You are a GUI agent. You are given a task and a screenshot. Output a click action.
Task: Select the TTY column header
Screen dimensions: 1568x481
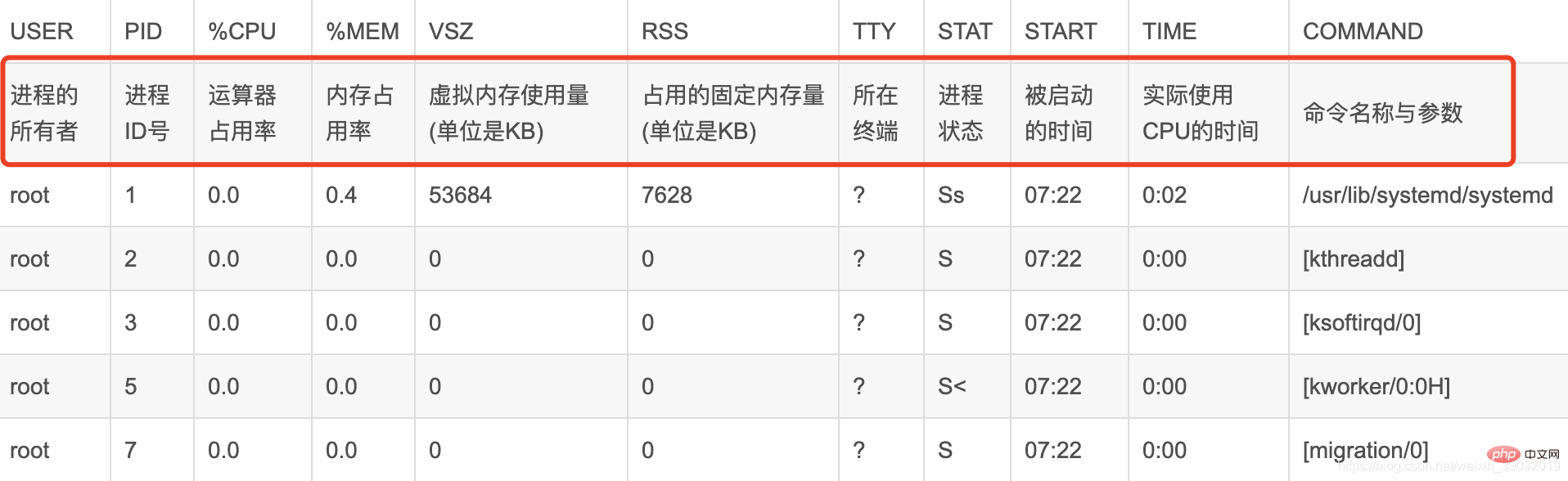(874, 31)
